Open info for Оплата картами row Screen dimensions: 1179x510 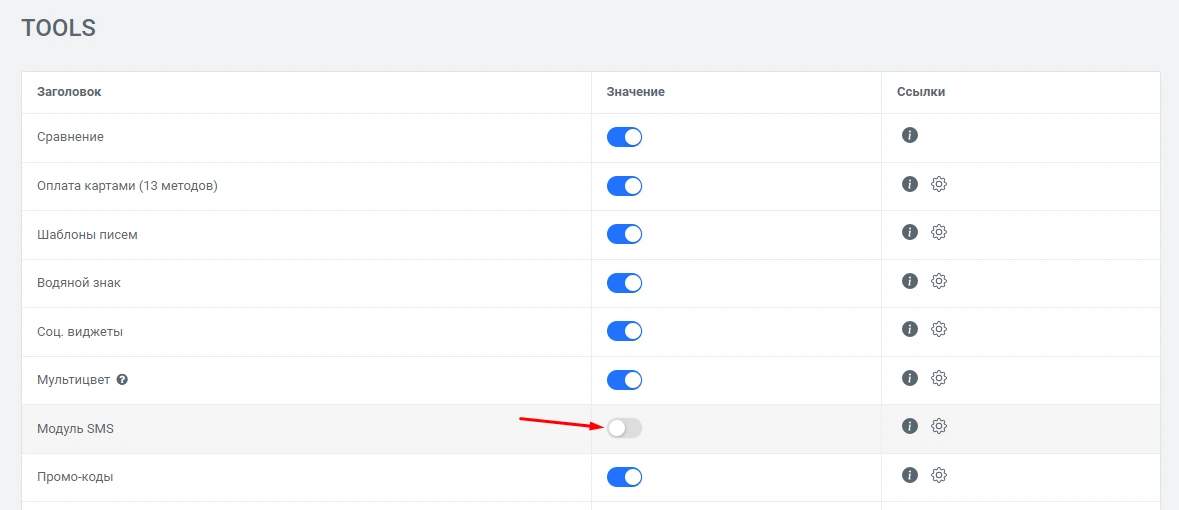click(909, 184)
